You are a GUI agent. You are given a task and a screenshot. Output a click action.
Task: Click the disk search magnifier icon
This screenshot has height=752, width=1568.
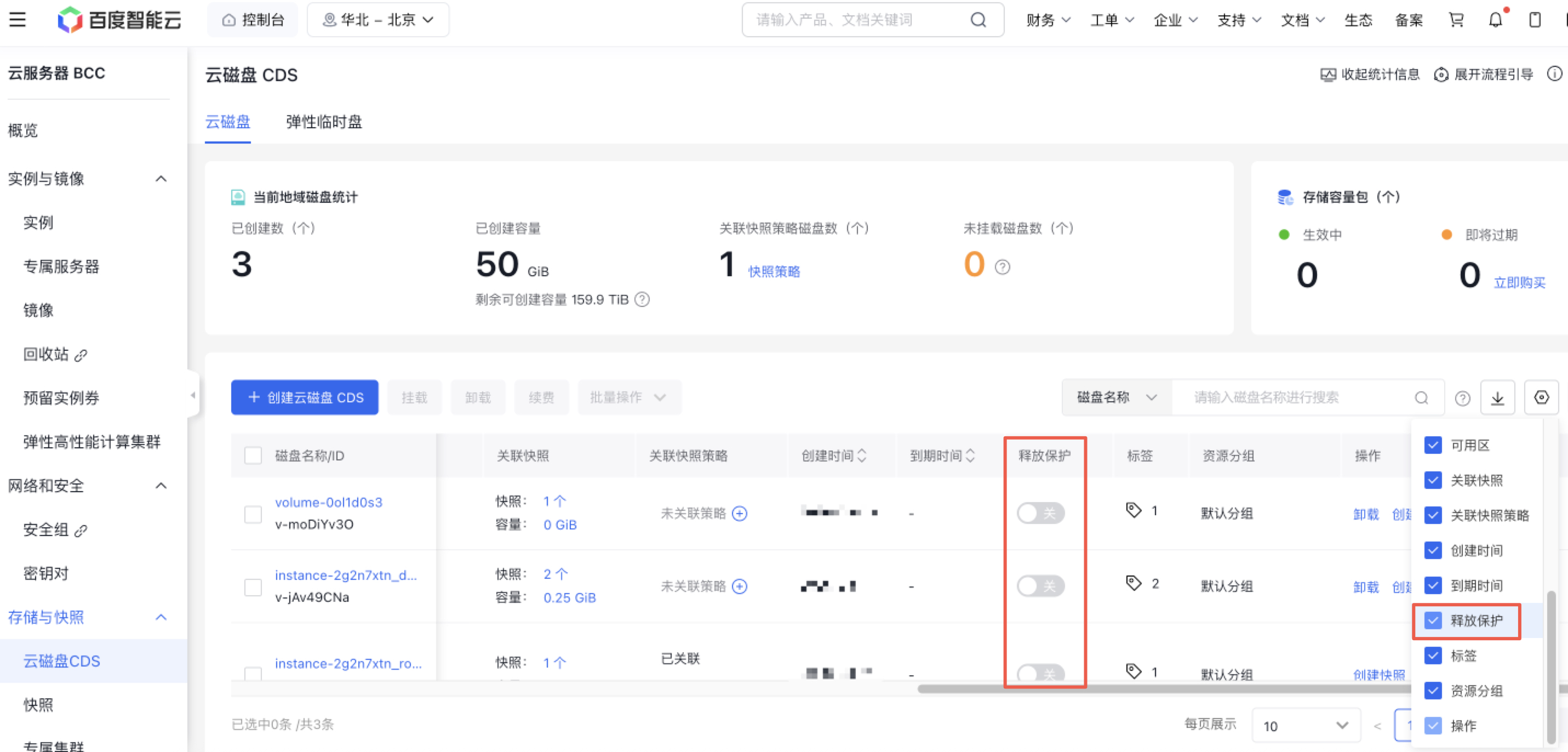pyautogui.click(x=1421, y=397)
